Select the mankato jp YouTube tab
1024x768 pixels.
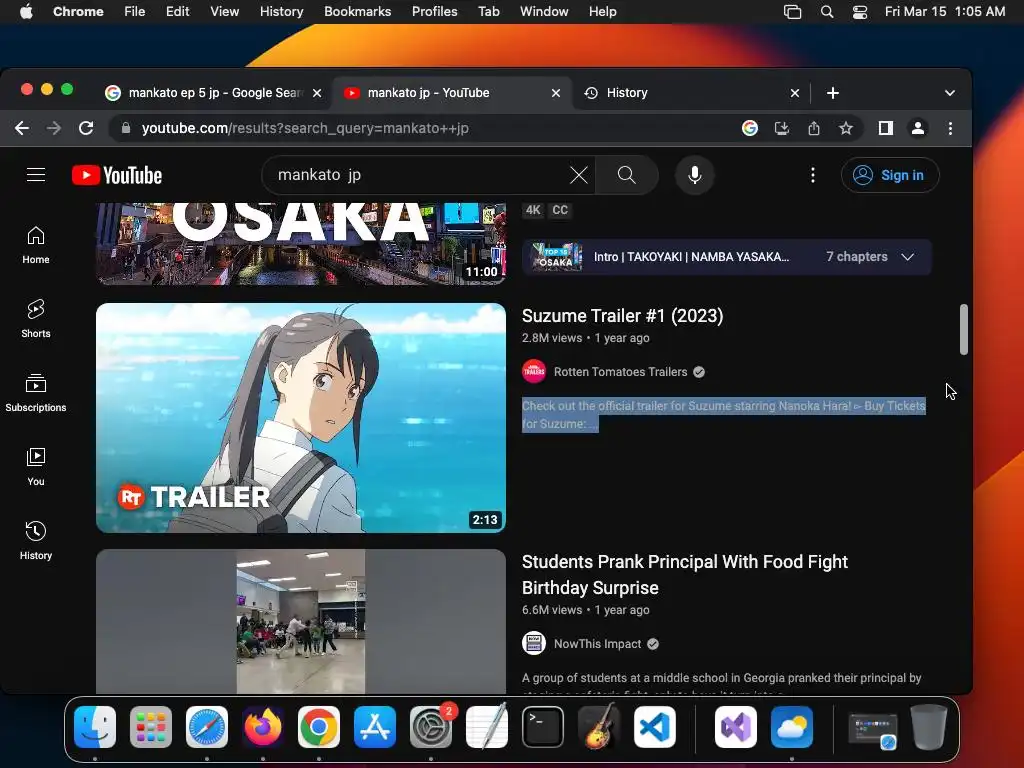tap(452, 93)
